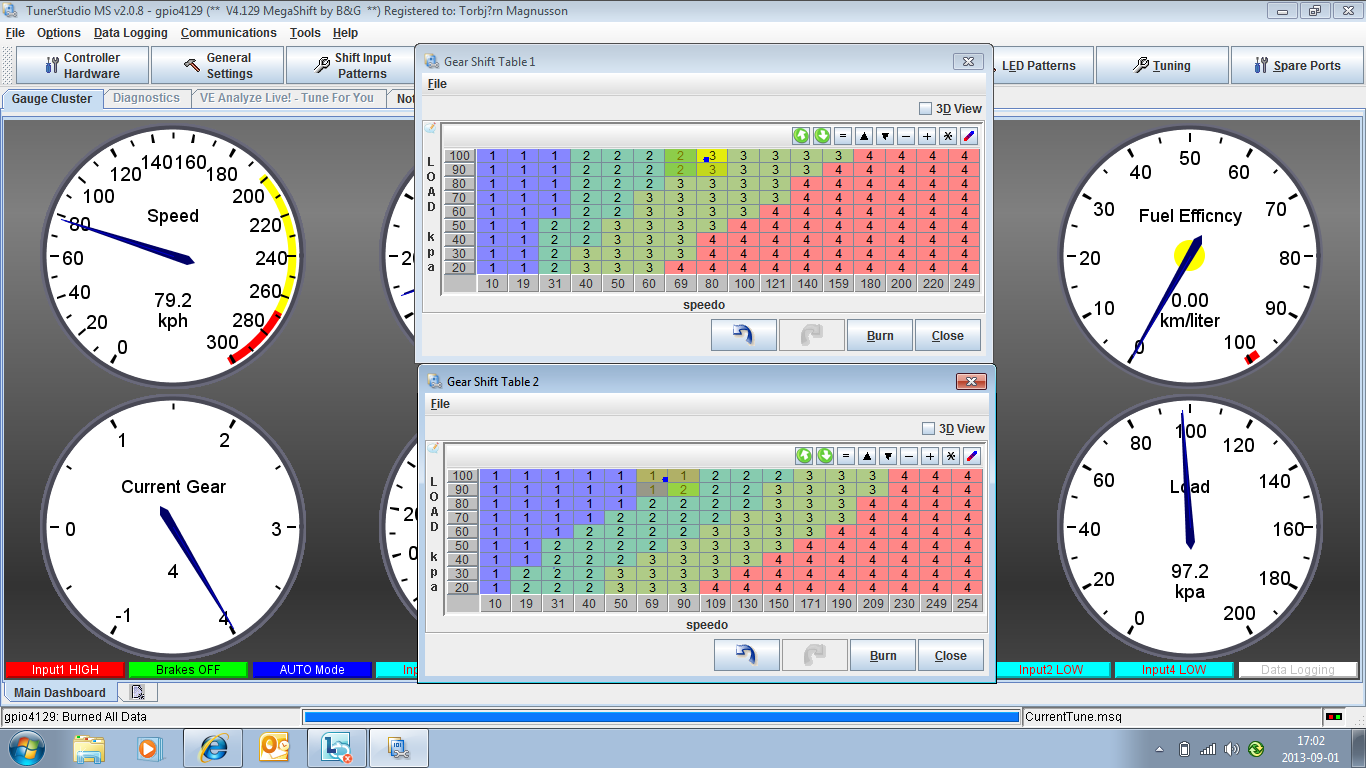The height and width of the screenshot is (768, 1366).
Task: Click the Close button in Gear Shift Table 1
Action: (x=948, y=335)
